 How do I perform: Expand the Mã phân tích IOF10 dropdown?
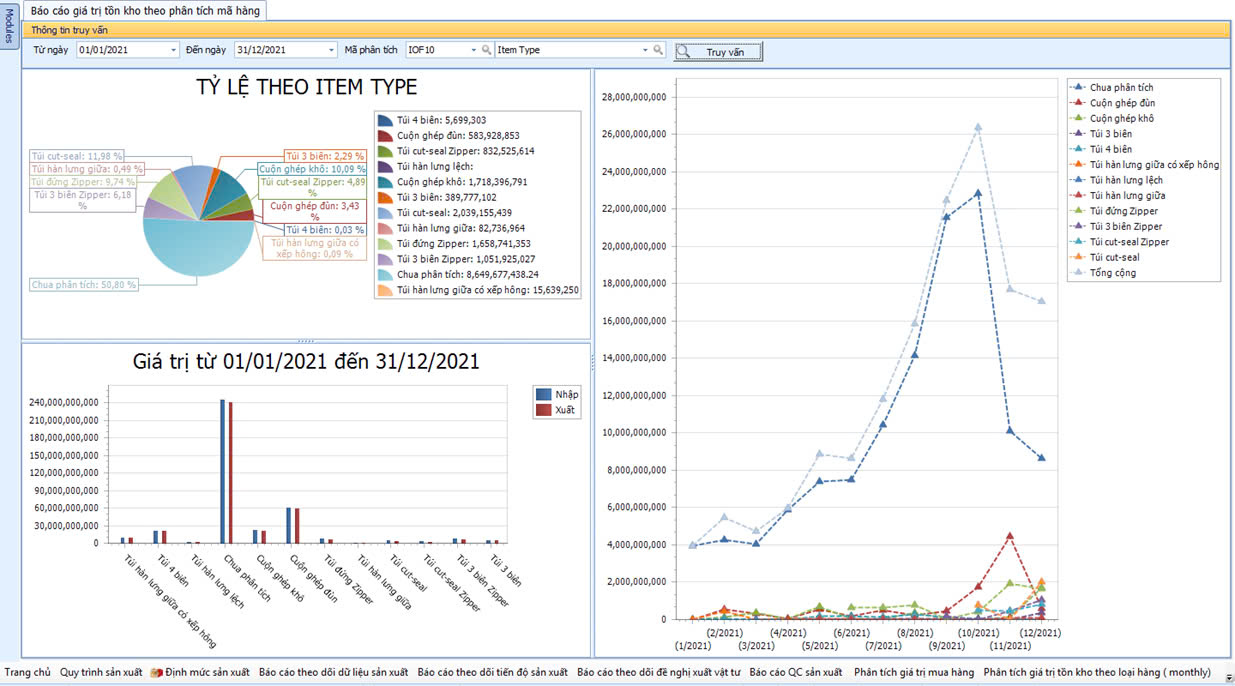click(473, 50)
